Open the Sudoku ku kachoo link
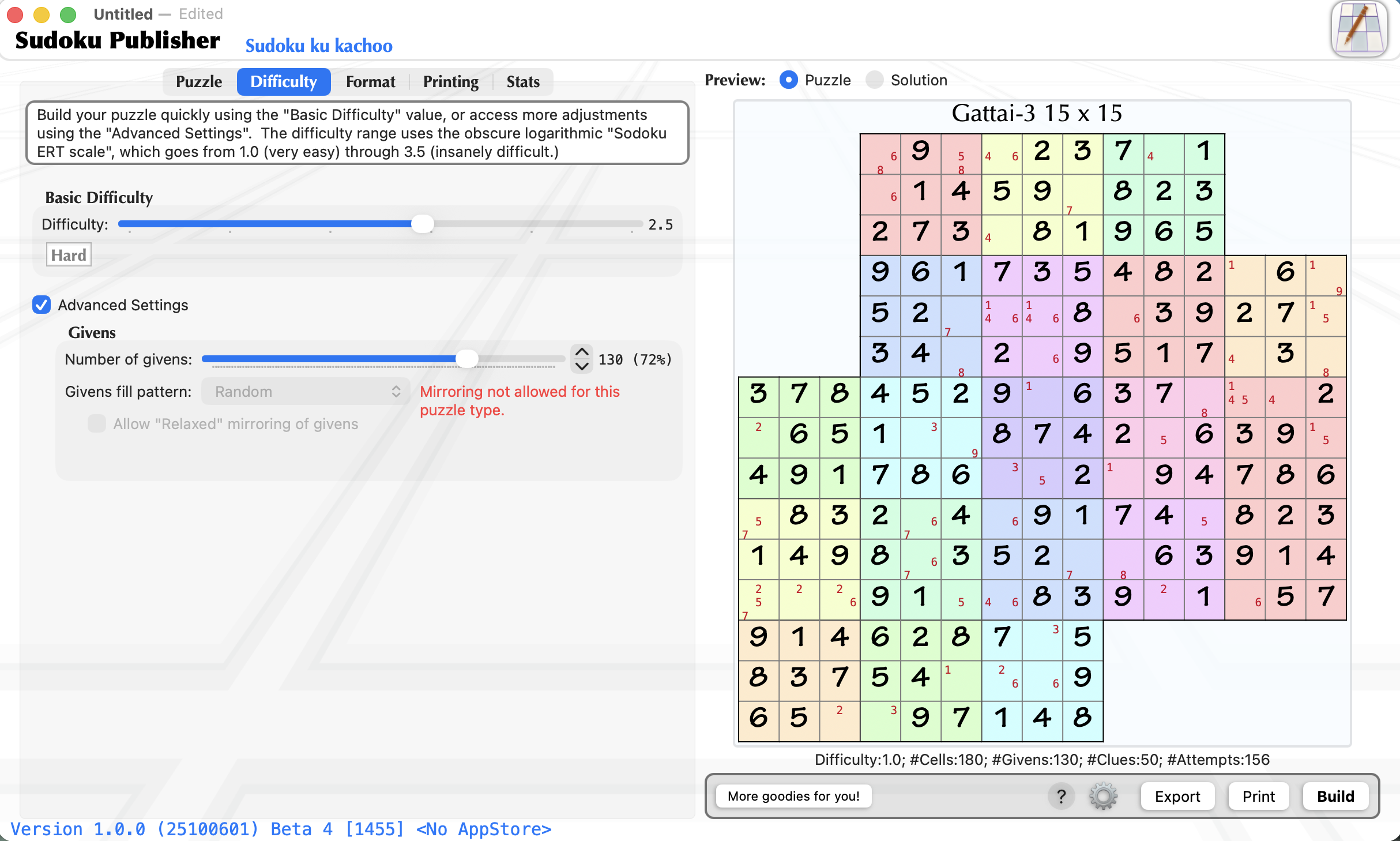The width and height of the screenshot is (1400, 841). click(319, 46)
